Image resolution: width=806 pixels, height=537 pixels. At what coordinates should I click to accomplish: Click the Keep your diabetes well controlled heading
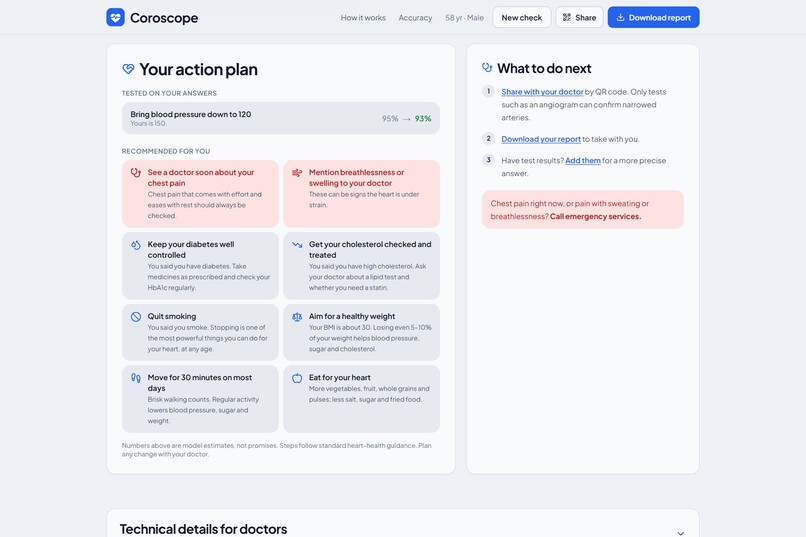click(x=191, y=250)
